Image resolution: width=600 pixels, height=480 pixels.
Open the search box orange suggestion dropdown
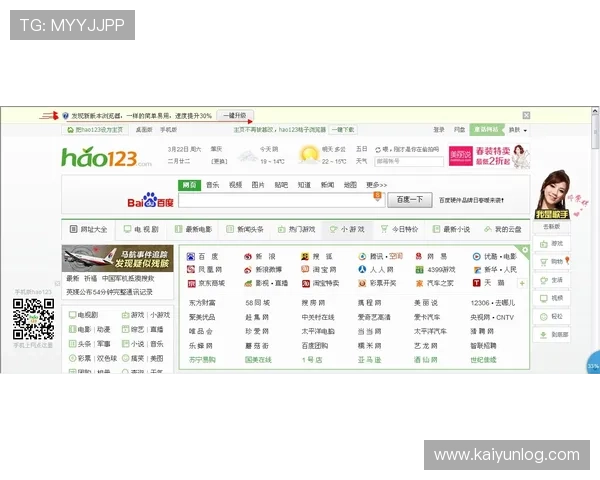pos(377,196)
